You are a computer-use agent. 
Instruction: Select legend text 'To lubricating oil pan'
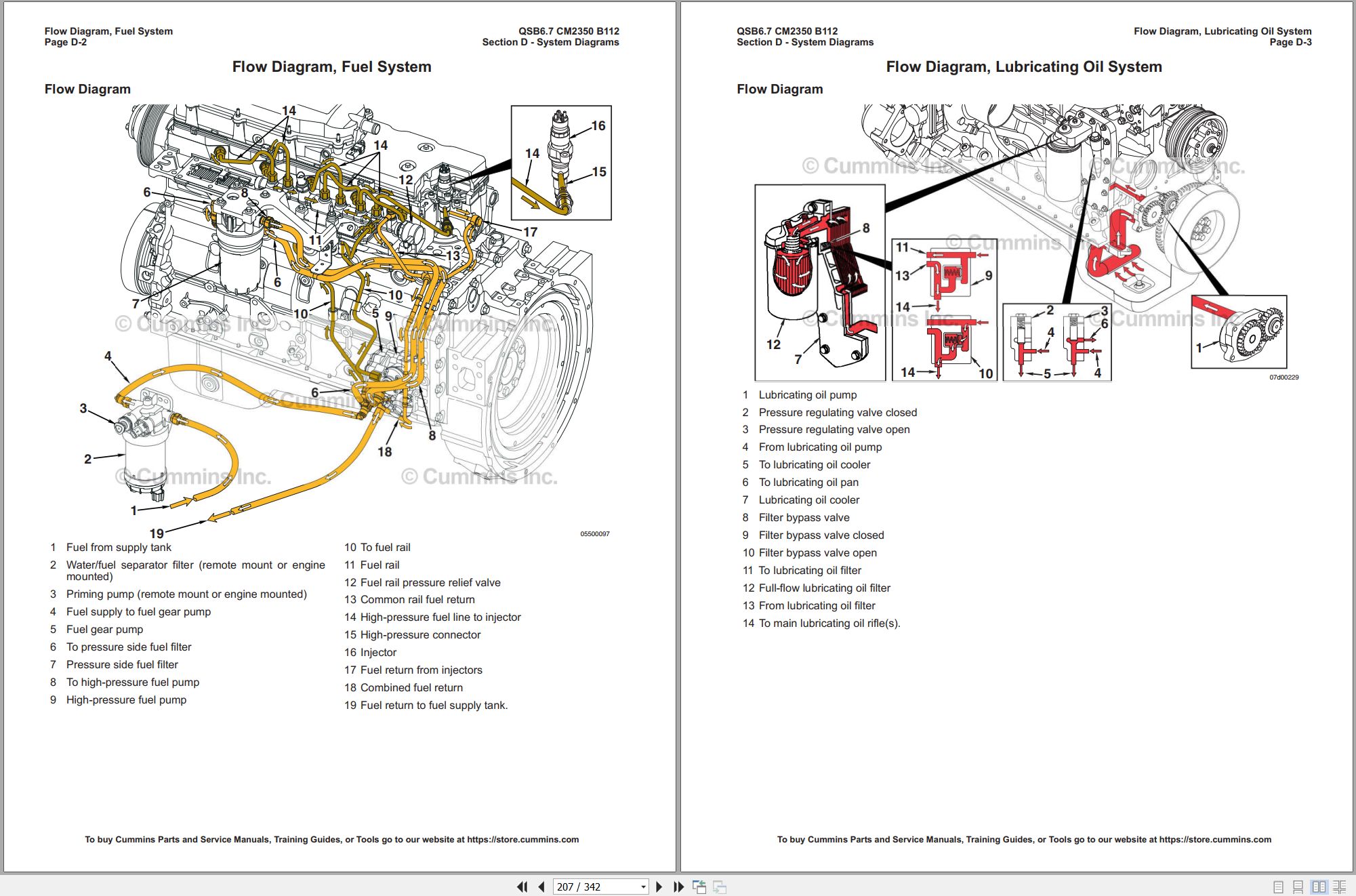coord(808,482)
